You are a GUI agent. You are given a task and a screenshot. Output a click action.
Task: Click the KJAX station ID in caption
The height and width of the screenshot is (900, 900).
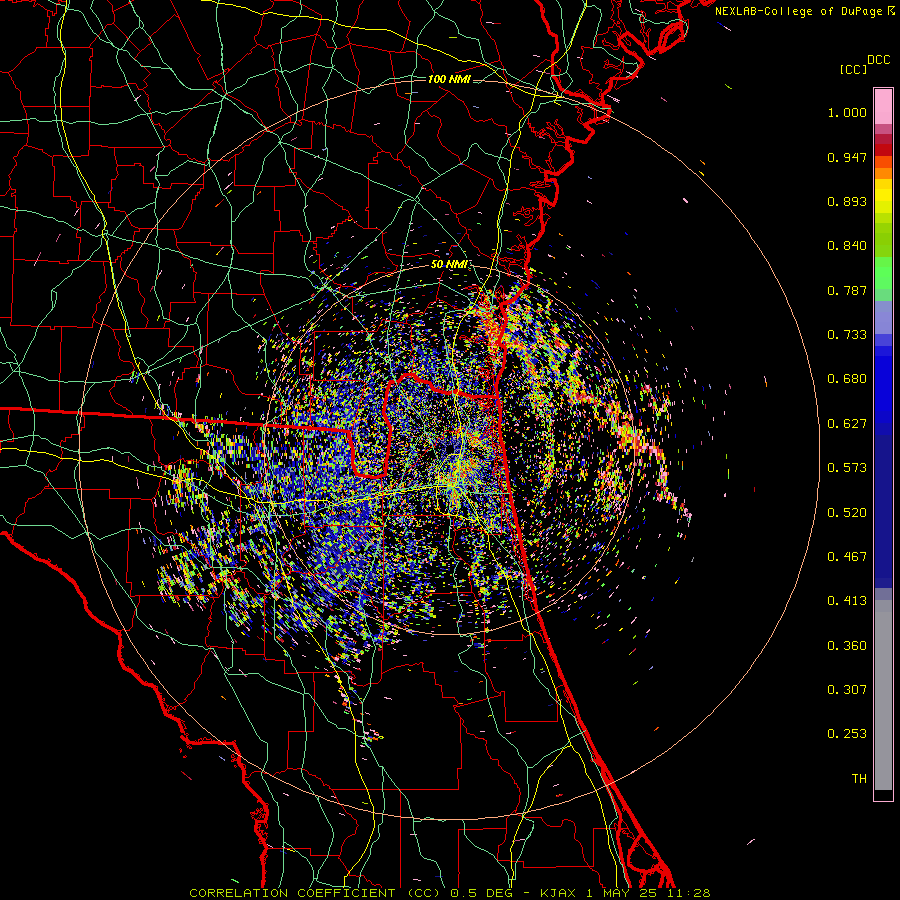point(560,893)
